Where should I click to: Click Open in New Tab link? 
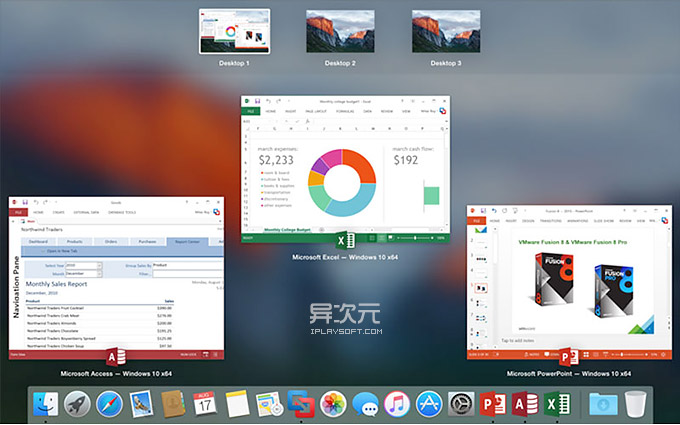coord(62,251)
